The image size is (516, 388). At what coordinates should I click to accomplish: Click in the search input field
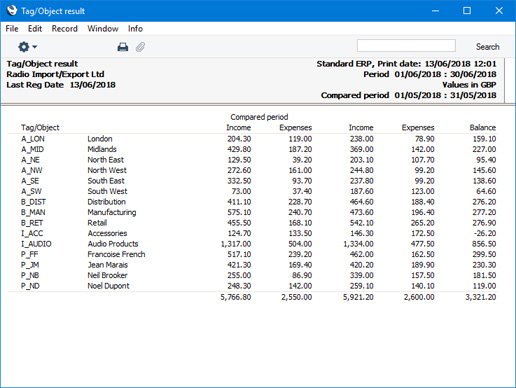click(x=406, y=46)
